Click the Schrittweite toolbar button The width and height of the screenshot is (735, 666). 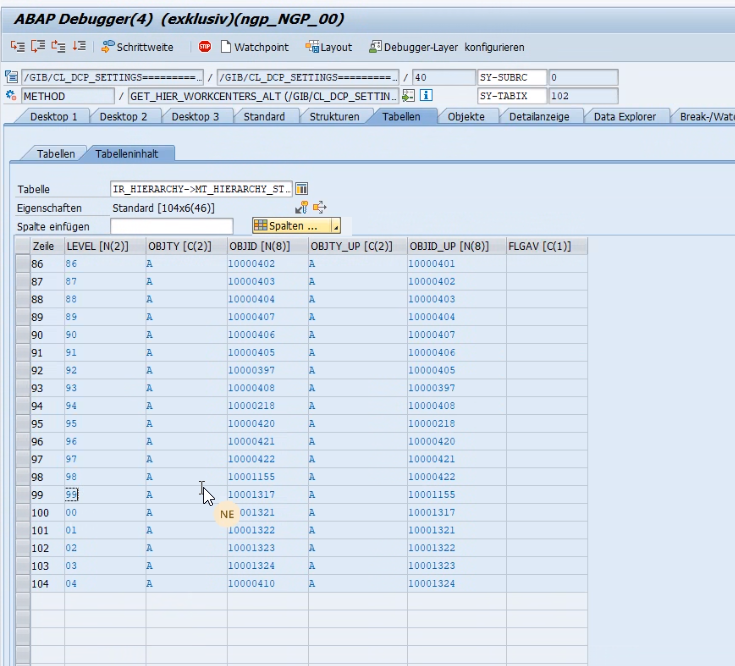point(138,47)
